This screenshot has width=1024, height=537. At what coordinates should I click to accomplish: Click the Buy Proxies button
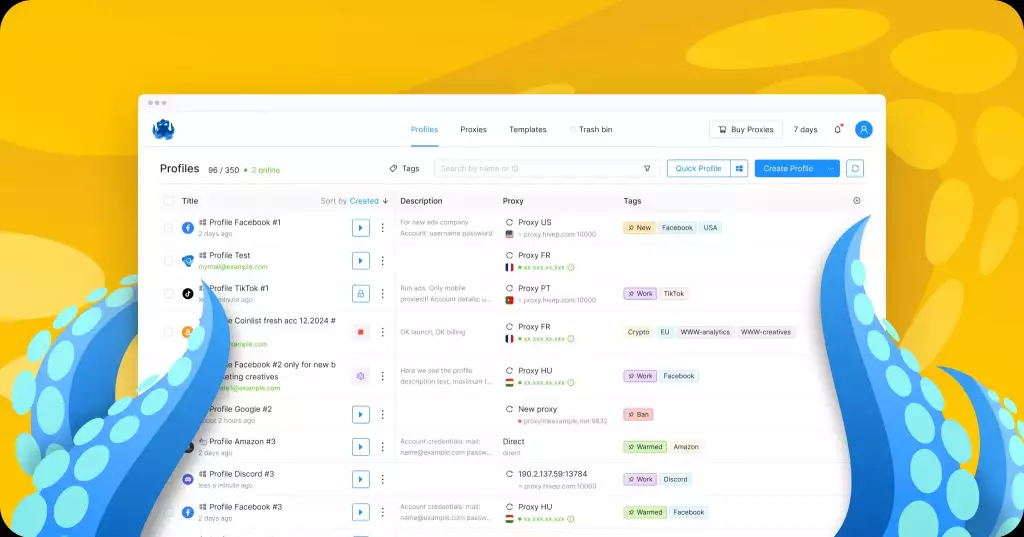[746, 129]
